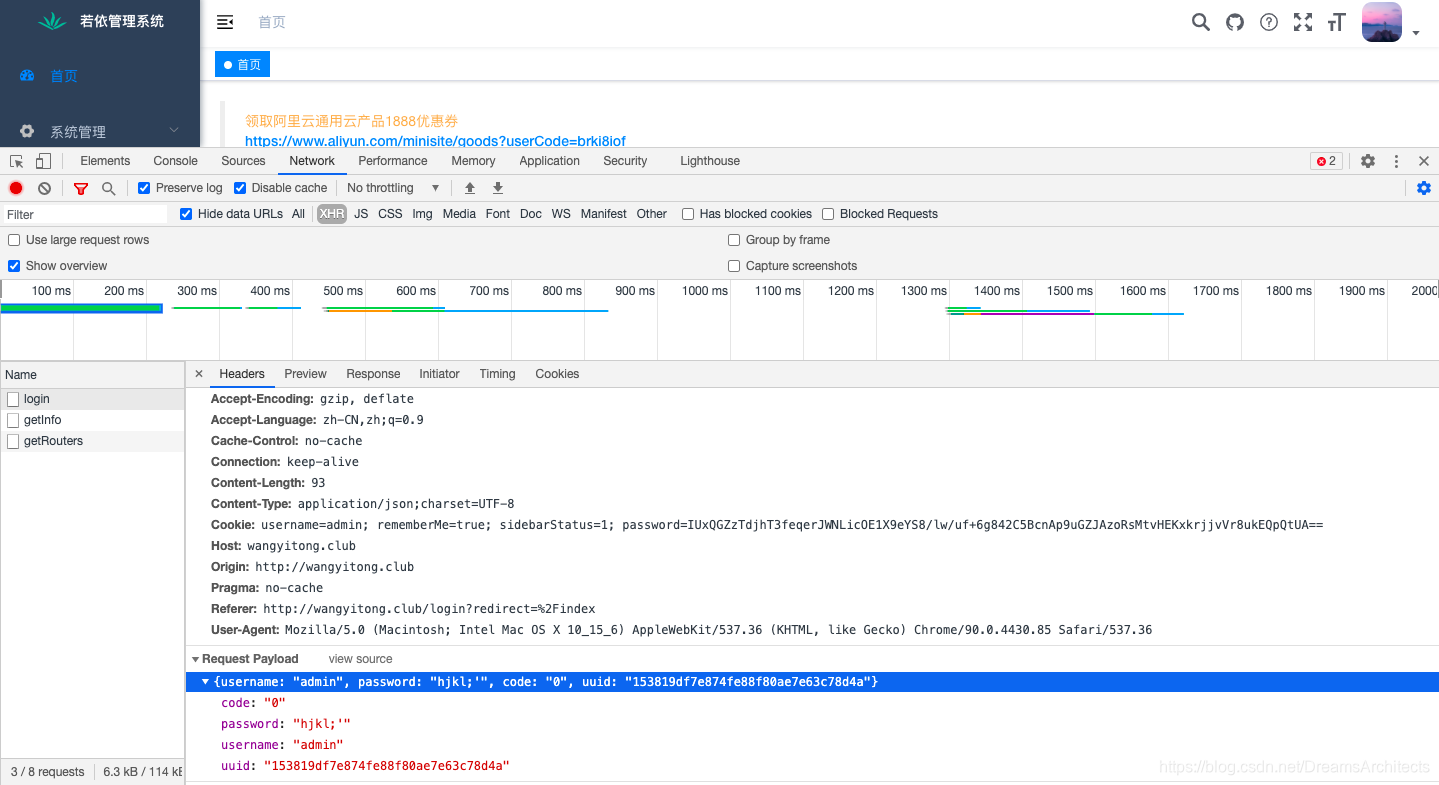Click the 1000 ms mark on overview timeline

(x=705, y=291)
